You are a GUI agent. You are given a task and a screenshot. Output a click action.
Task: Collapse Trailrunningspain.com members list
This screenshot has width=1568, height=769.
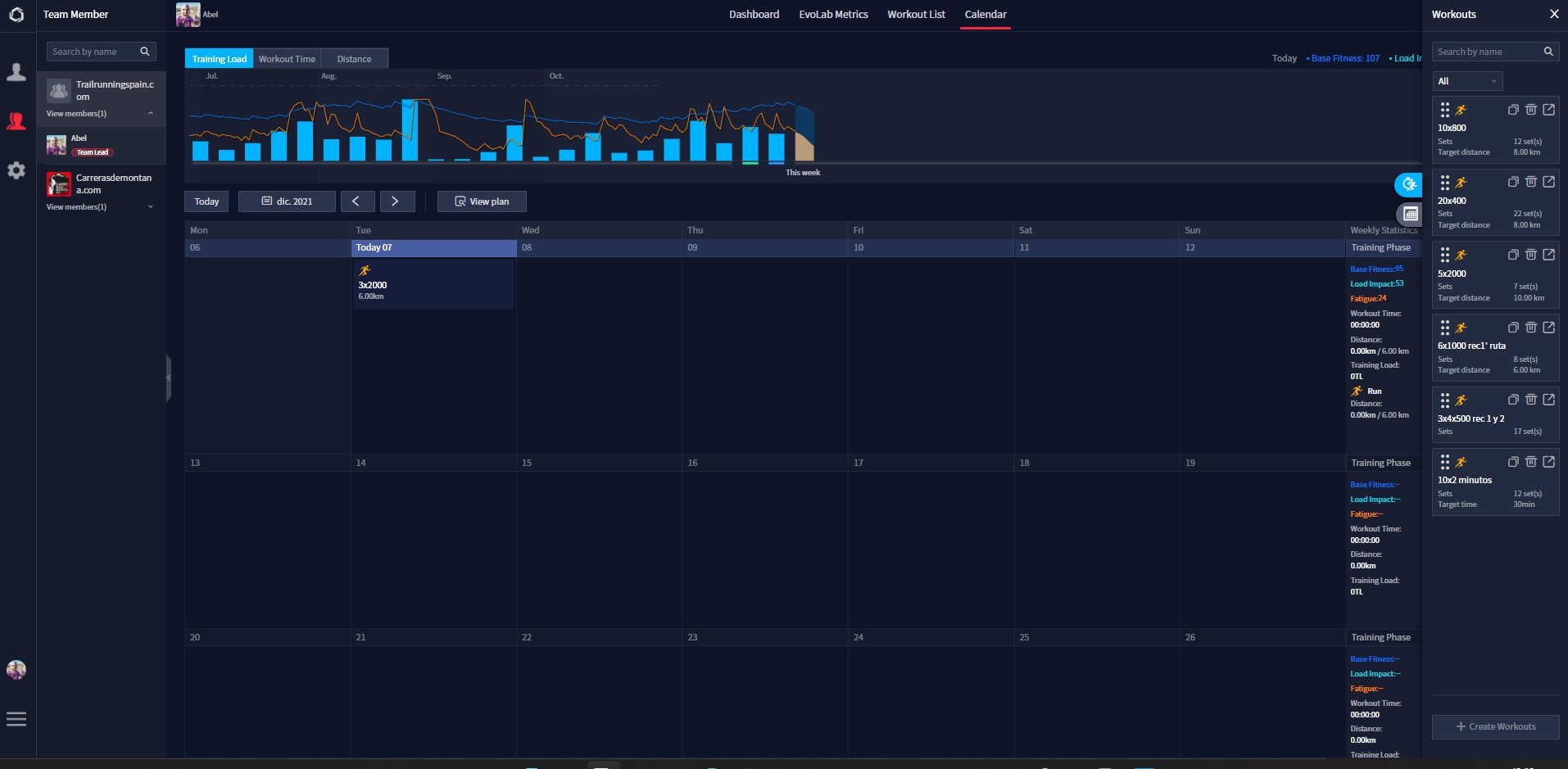(x=151, y=114)
